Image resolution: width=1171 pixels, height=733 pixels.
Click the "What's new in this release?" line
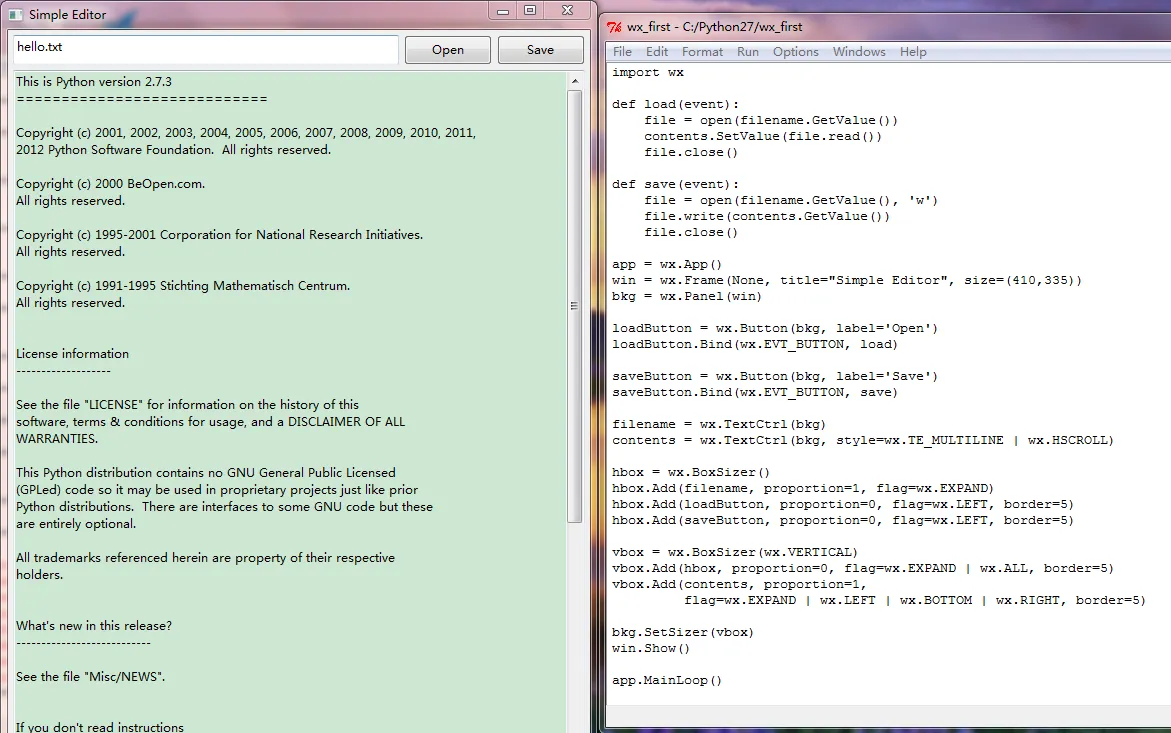(93, 626)
